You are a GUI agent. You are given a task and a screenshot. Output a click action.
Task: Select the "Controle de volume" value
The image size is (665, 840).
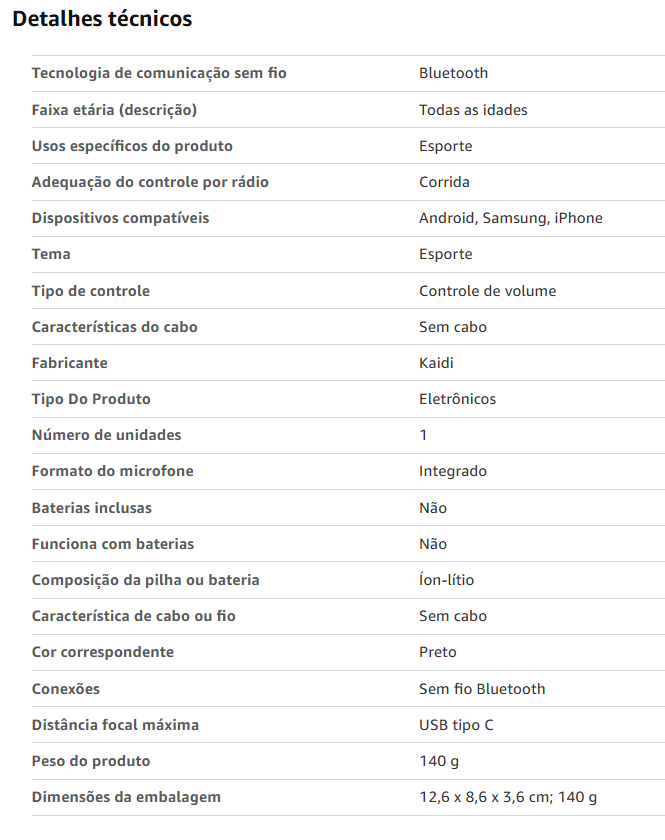pos(487,291)
